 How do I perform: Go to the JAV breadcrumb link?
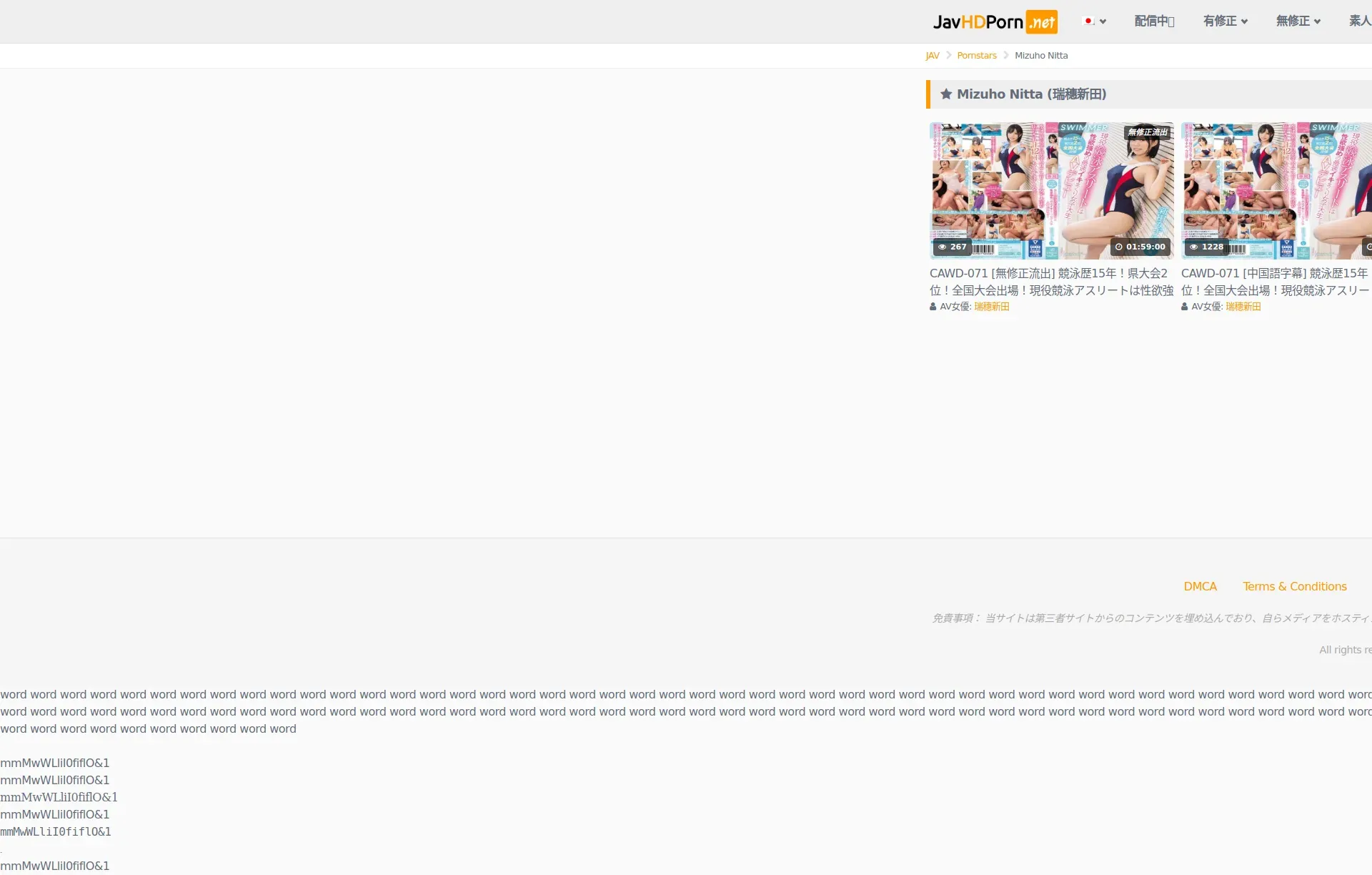pos(933,56)
